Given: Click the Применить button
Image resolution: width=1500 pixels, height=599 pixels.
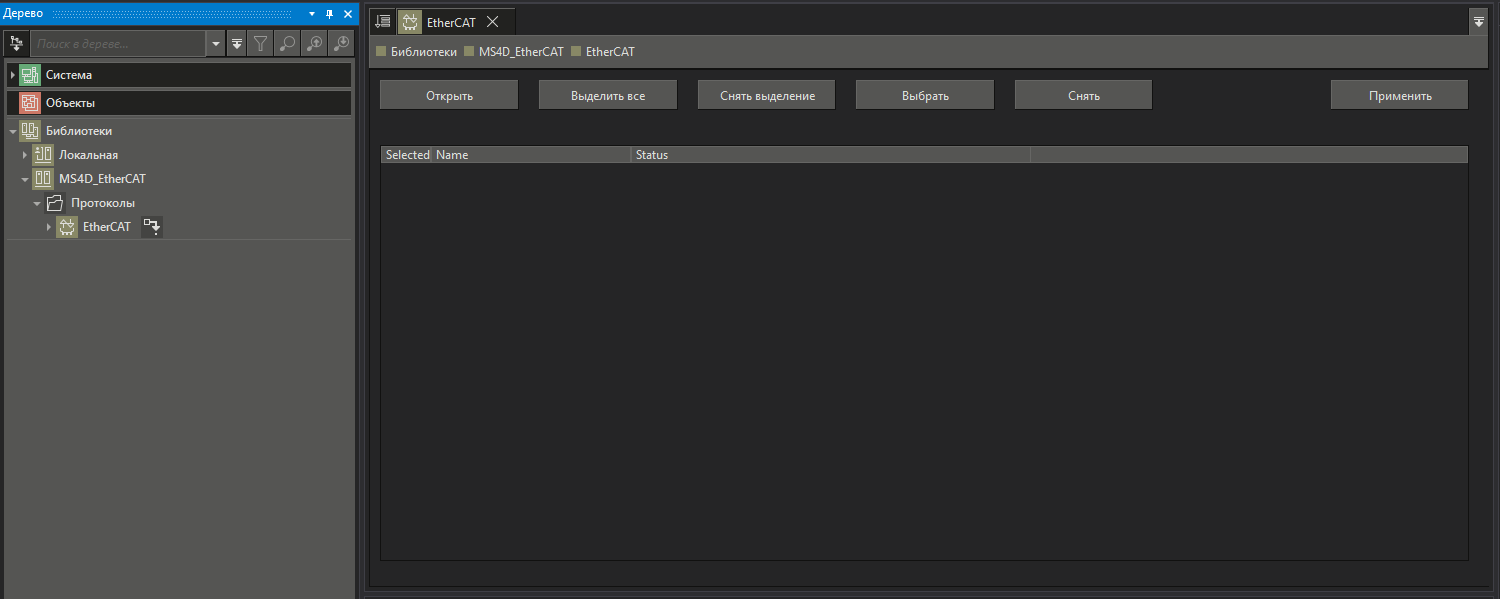Looking at the screenshot, I should (x=1400, y=95).
